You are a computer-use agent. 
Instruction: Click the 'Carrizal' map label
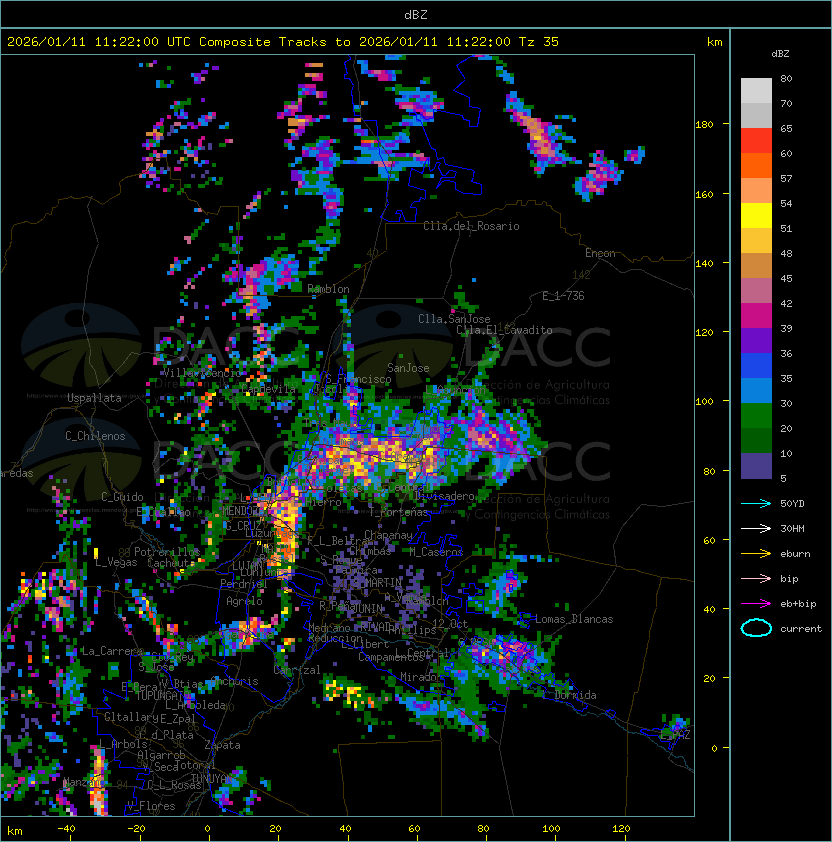click(x=297, y=670)
